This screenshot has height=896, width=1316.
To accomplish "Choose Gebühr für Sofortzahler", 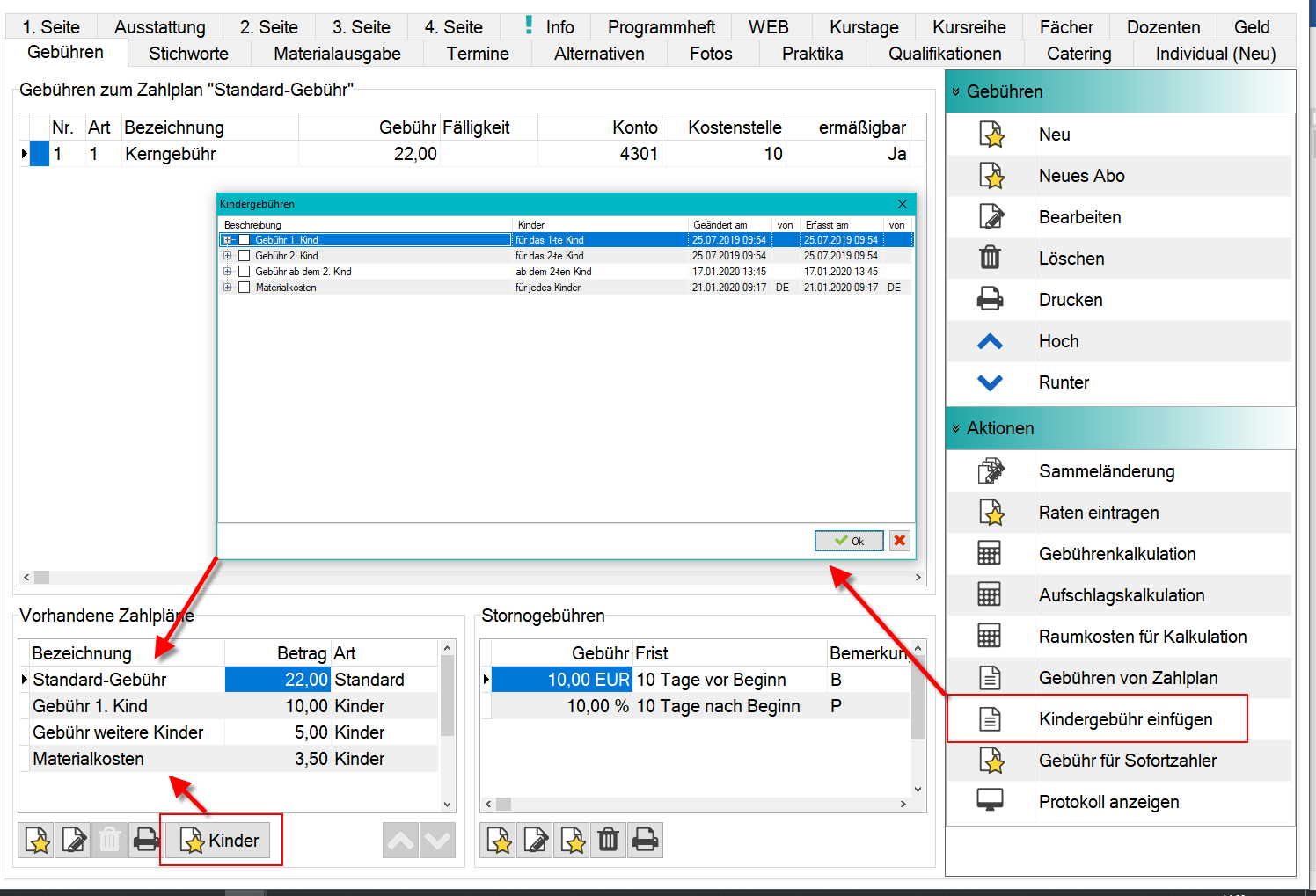I will (x=1119, y=761).
